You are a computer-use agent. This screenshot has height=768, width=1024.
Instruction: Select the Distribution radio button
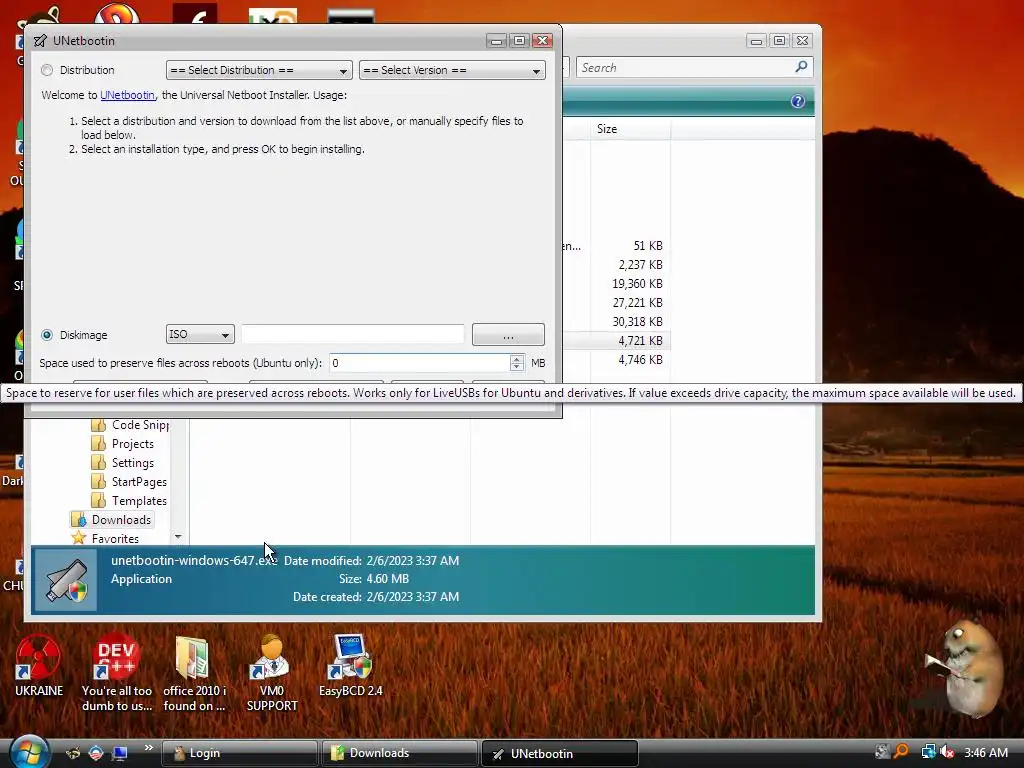(47, 70)
